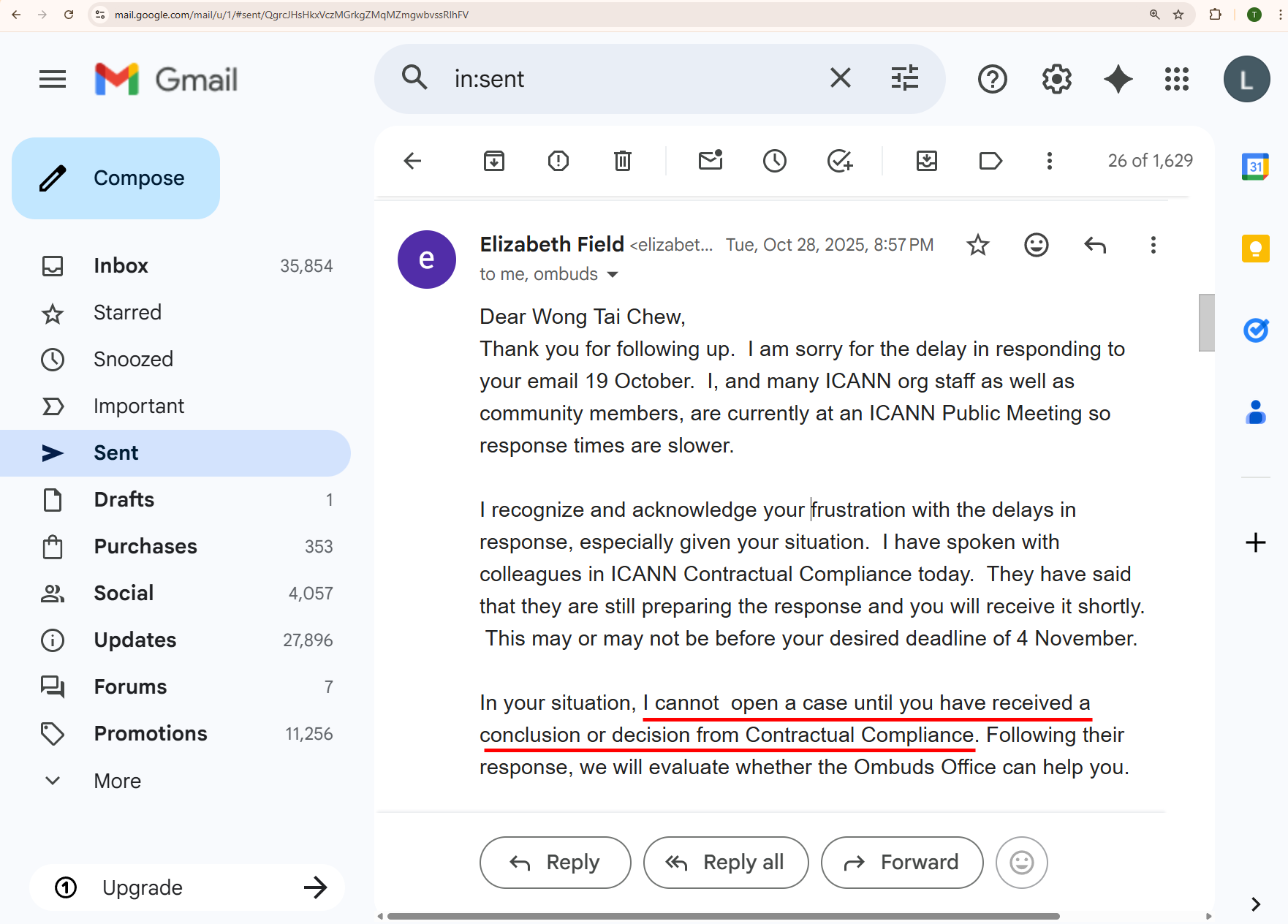Show search options filter icon
This screenshot has width=1288, height=924.
(905, 77)
